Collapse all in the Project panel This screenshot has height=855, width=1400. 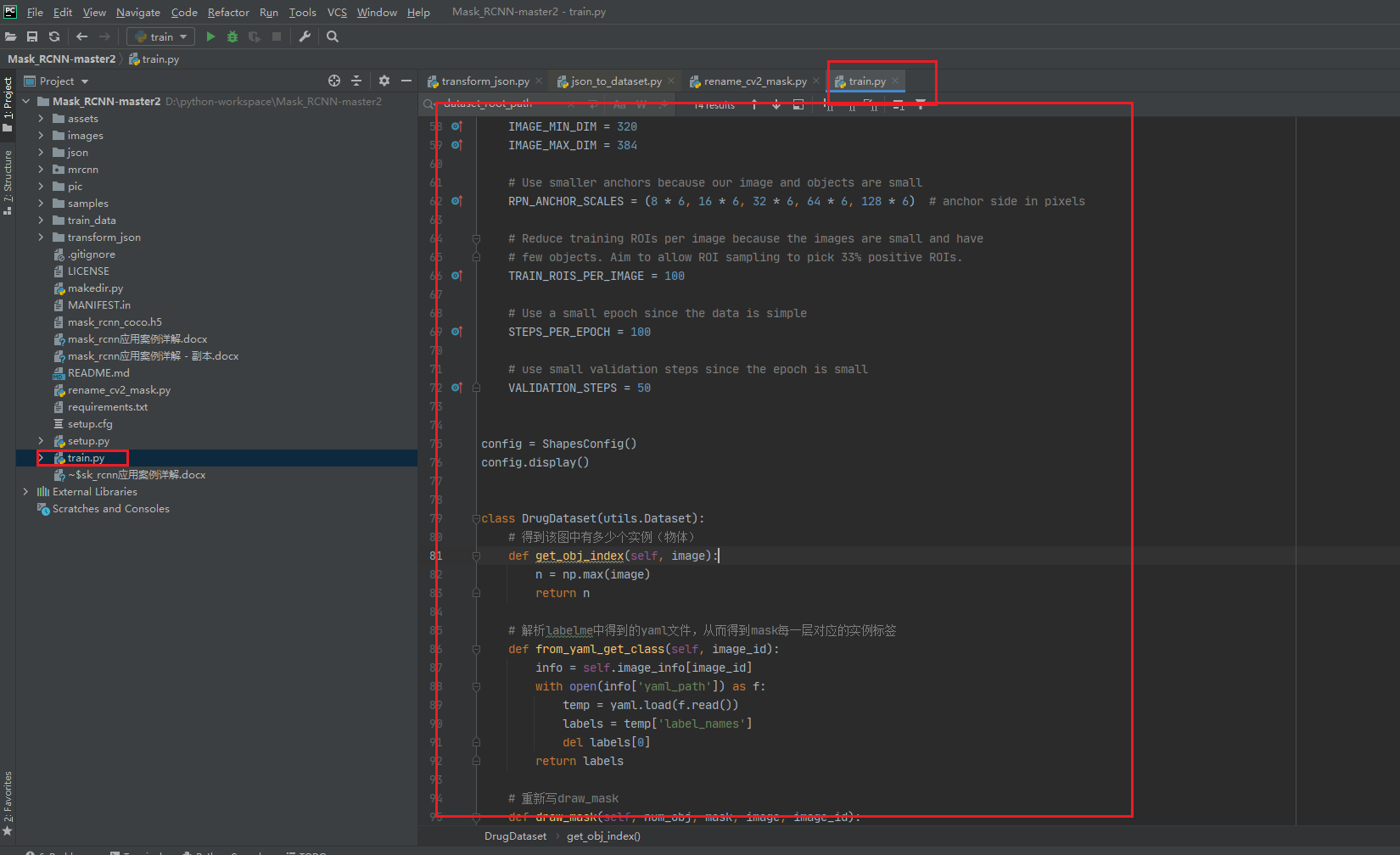coord(356,81)
